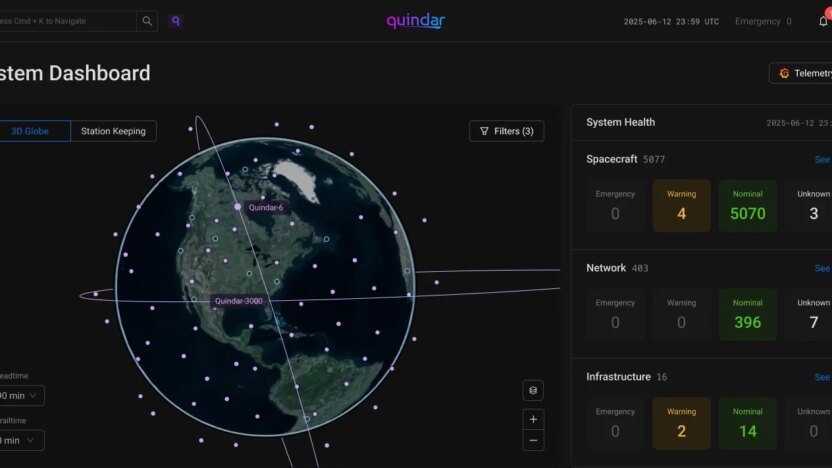The image size is (832, 468).
Task: Open the Network See link
Action: pos(822,268)
